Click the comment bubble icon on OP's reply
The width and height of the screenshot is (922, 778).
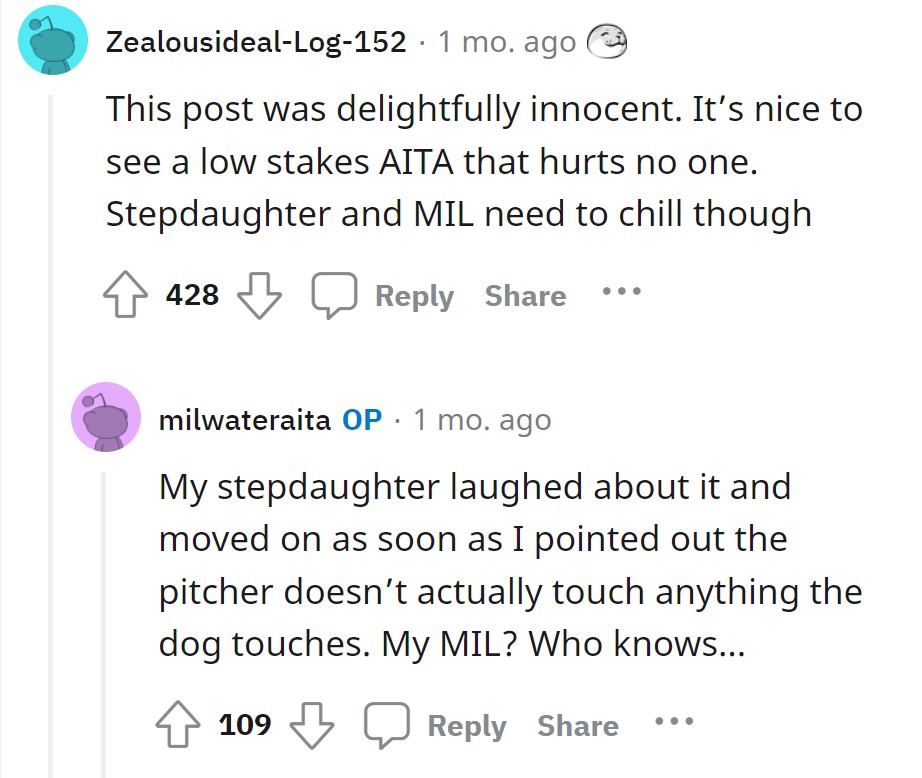[x=386, y=724]
